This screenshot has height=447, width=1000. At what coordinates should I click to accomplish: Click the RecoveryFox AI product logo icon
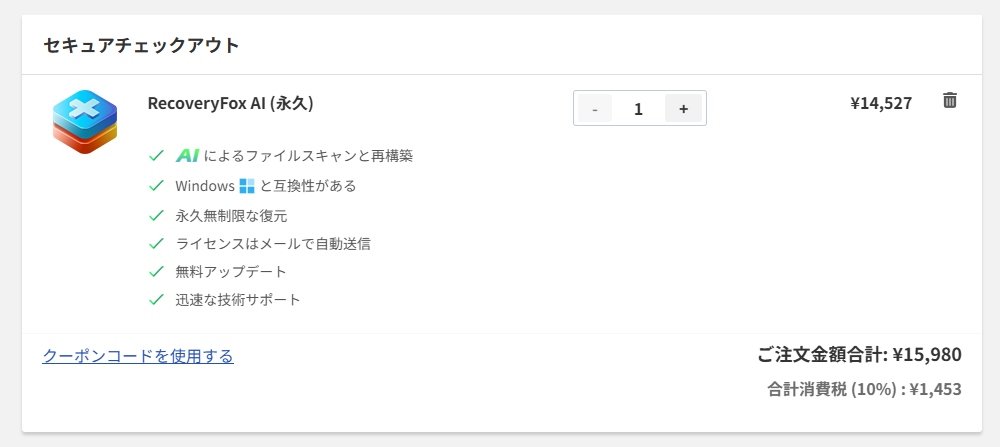click(x=85, y=121)
